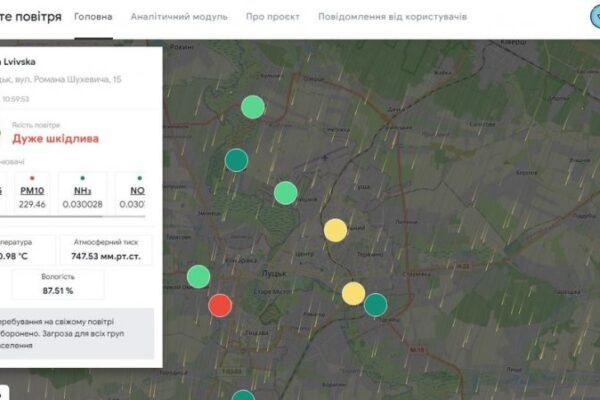Go to Повідомлення від користувачів tab

tap(392, 18)
